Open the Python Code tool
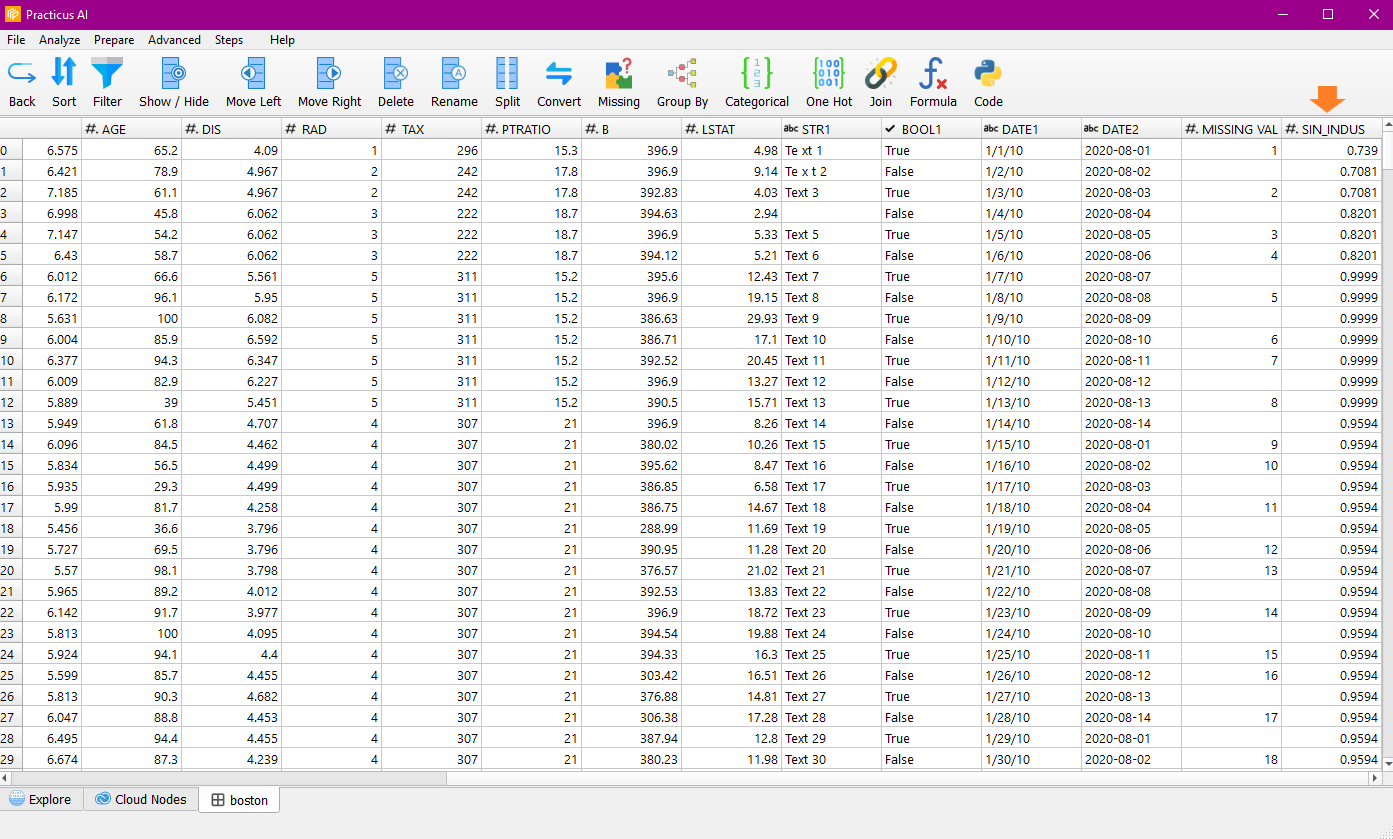 [988, 74]
